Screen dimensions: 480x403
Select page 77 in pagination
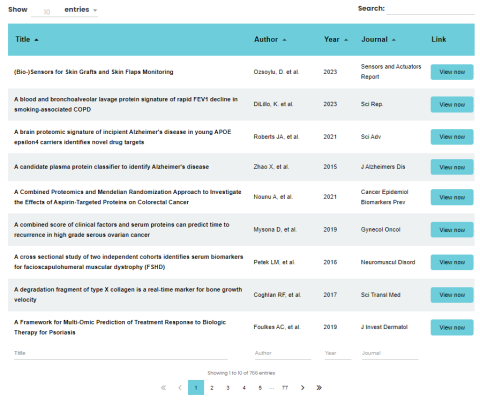pos(285,388)
